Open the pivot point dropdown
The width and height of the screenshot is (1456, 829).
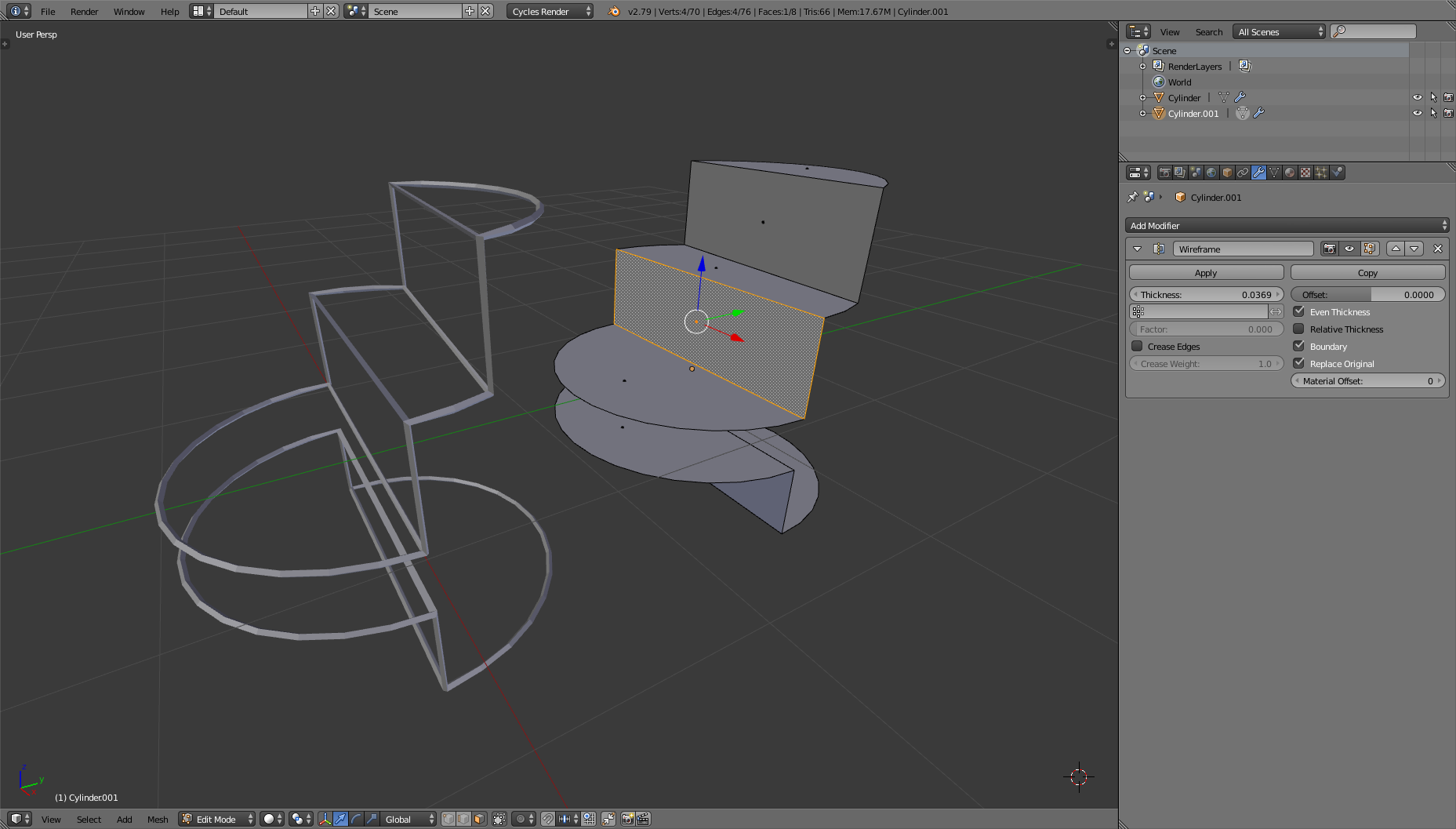click(x=300, y=819)
